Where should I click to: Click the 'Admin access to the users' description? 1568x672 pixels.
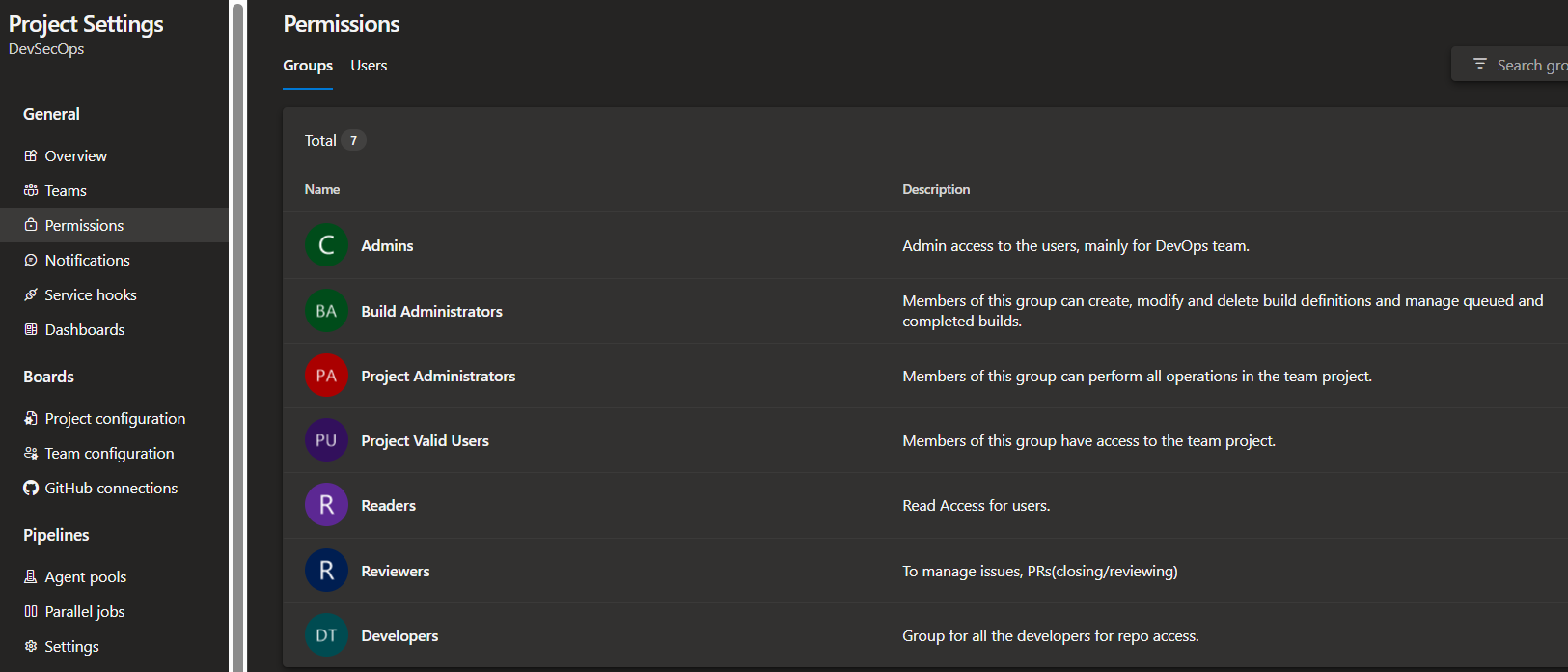1076,245
